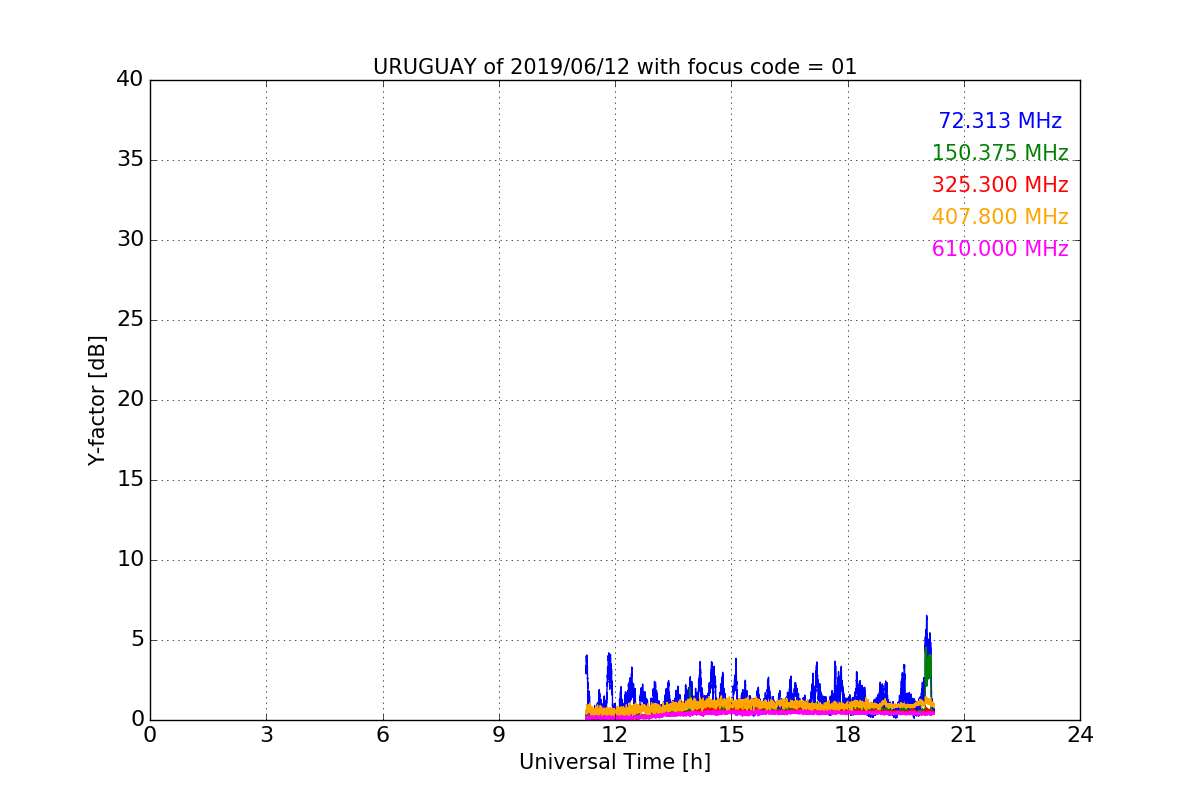Click the 21 tick on the time axis
Viewport: 1200px width, 800px height.
[x=964, y=735]
